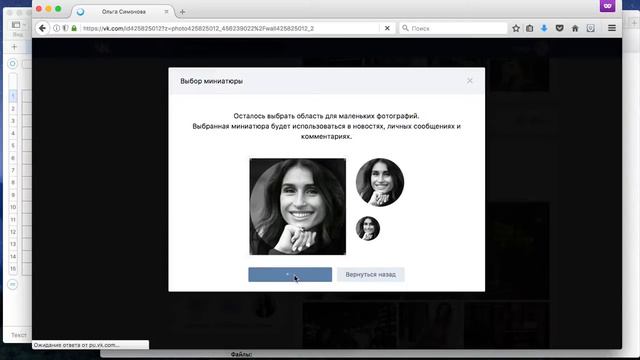Screen dimensions: 640x360
Task: Close the Ольга Симонова tab
Action: tap(166, 12)
